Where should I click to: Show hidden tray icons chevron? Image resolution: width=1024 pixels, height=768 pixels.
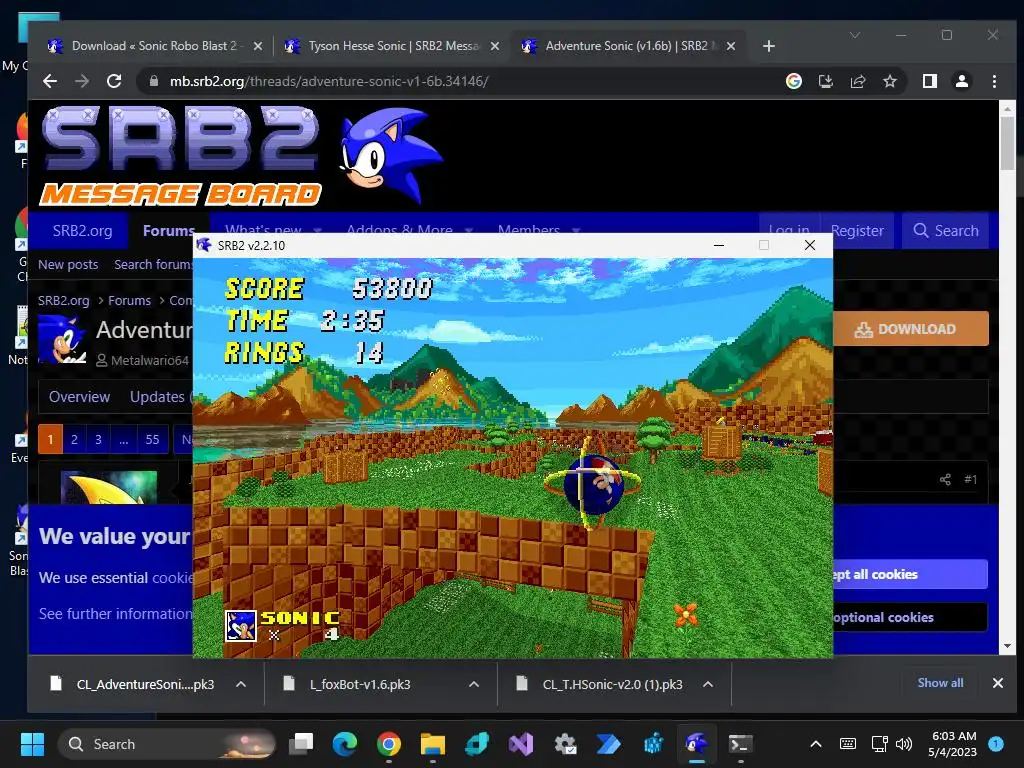pyautogui.click(x=816, y=744)
